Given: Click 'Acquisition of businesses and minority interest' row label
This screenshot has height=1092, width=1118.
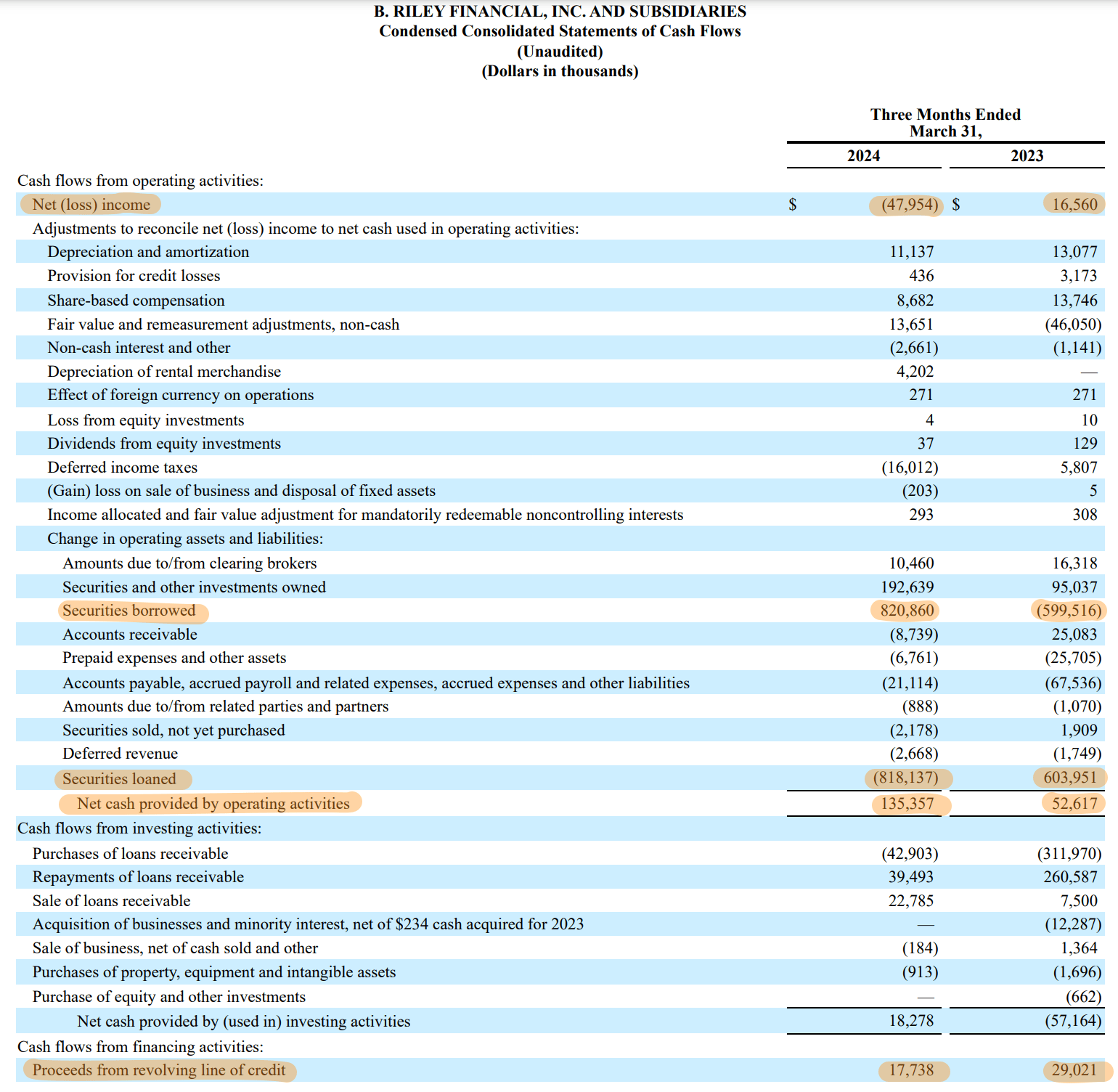Looking at the screenshot, I should (308, 924).
